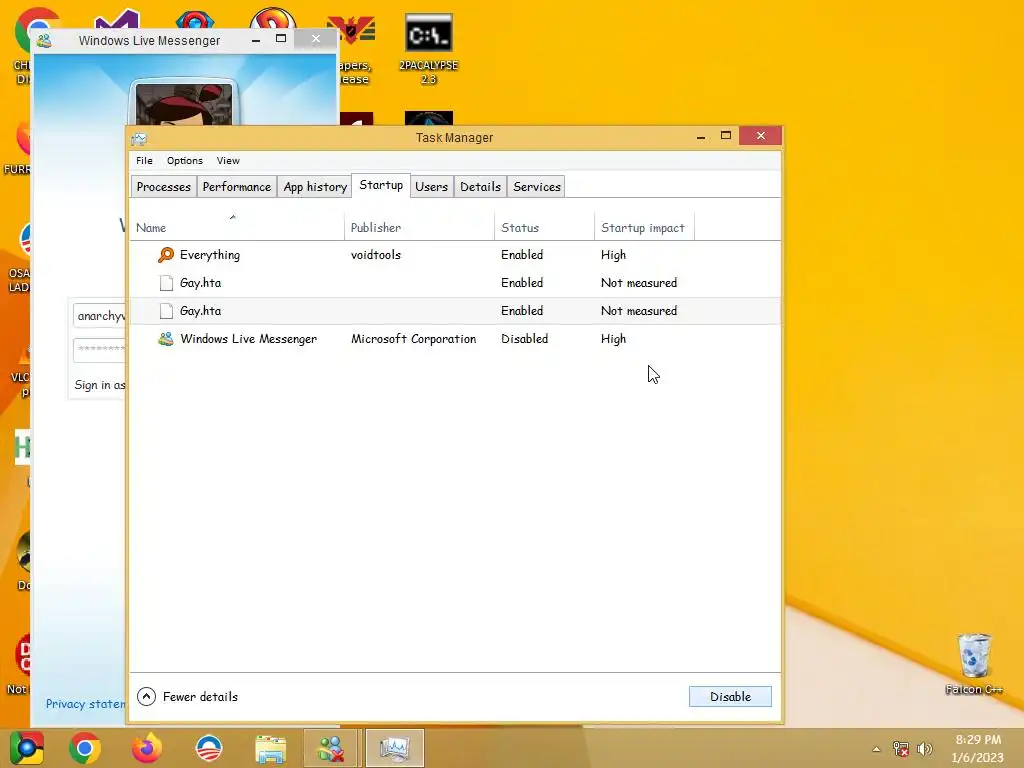Click the Disable button
Screen dimensions: 1024x768
tap(730, 696)
